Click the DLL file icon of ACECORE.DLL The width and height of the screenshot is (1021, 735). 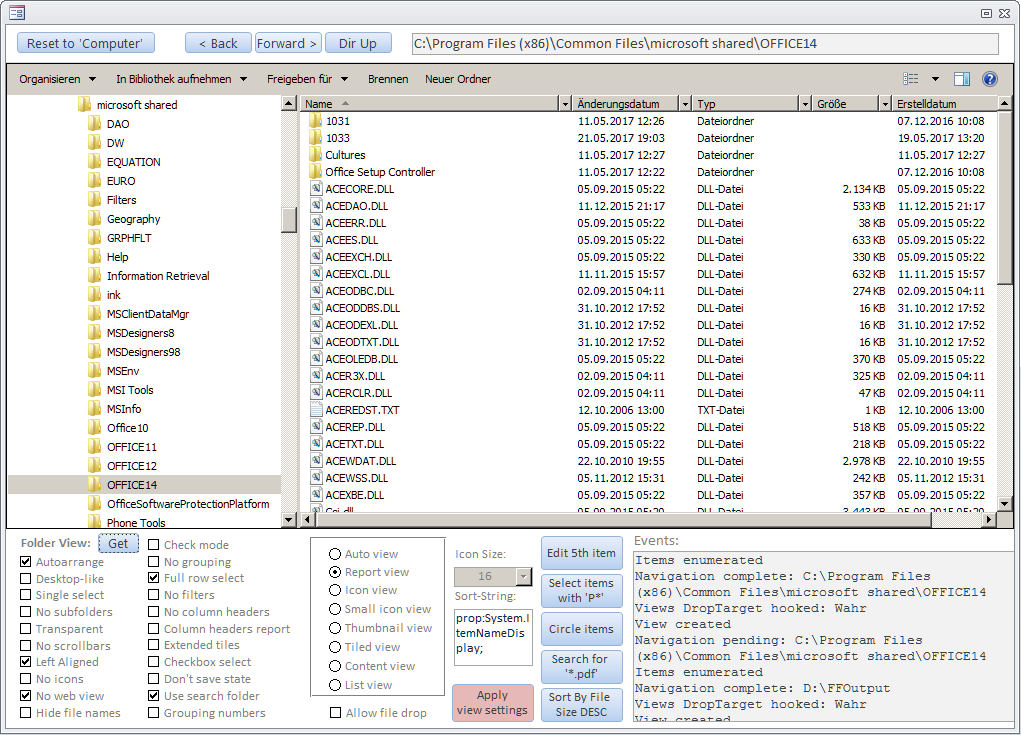(x=316, y=189)
